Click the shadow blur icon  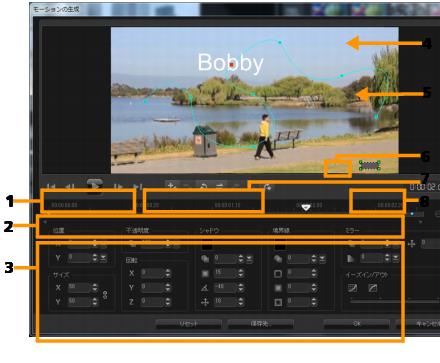click(205, 273)
